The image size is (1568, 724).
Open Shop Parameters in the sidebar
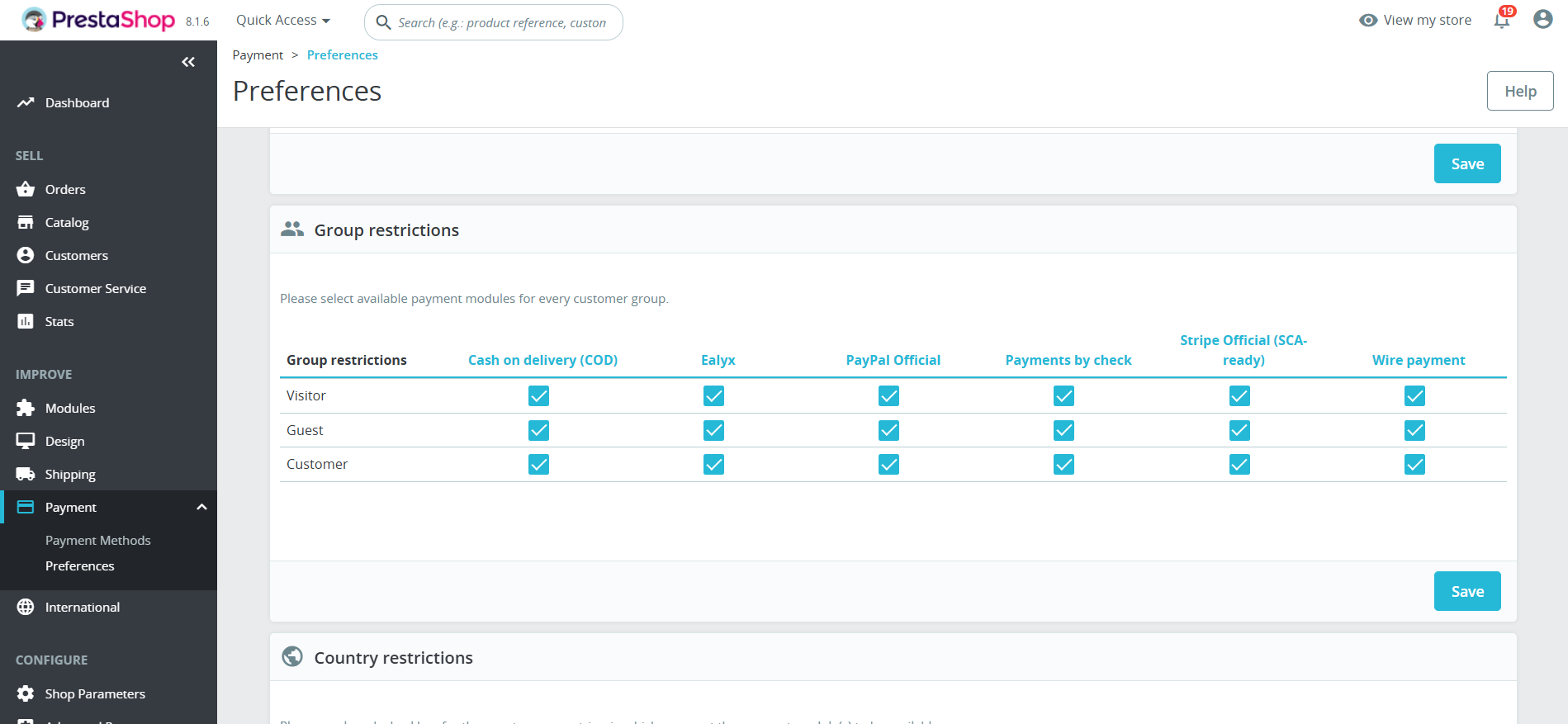(95, 693)
